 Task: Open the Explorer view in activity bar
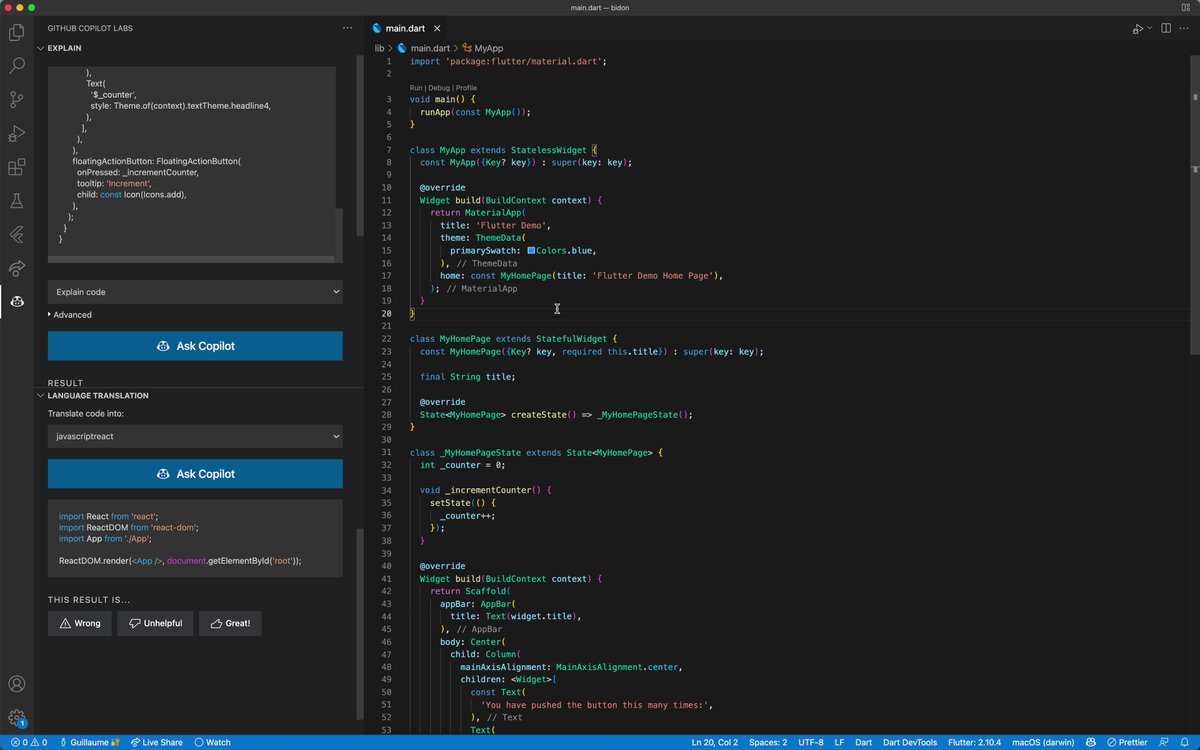tap(17, 33)
